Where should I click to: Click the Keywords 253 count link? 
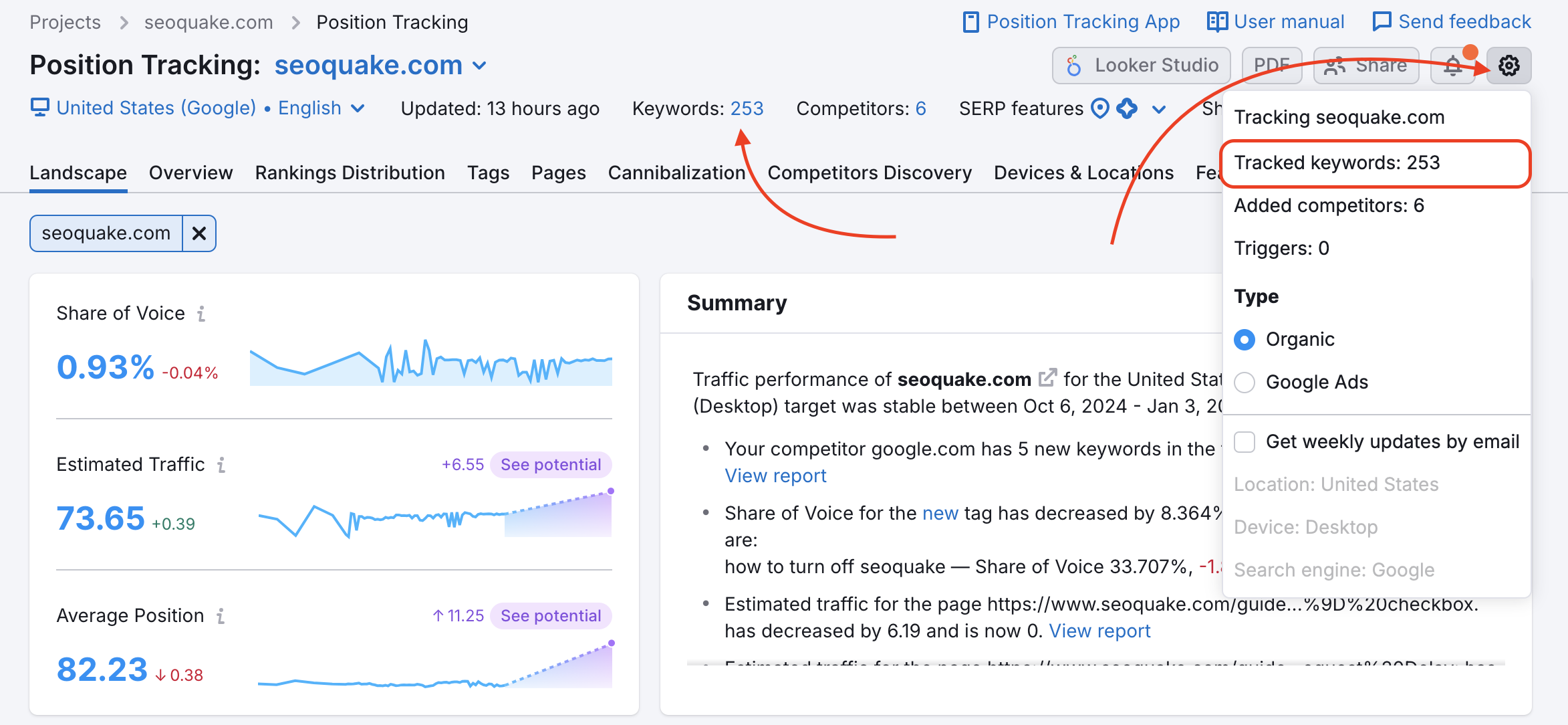pyautogui.click(x=747, y=108)
